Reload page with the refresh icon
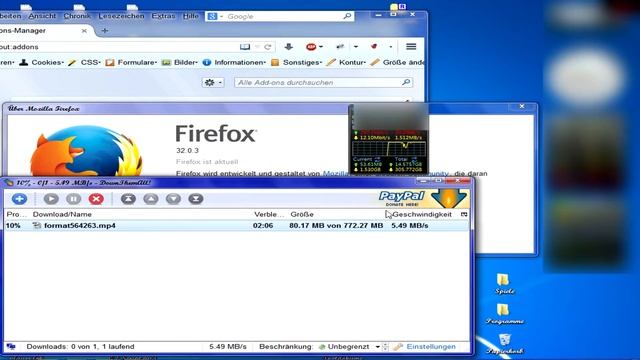 point(268,47)
